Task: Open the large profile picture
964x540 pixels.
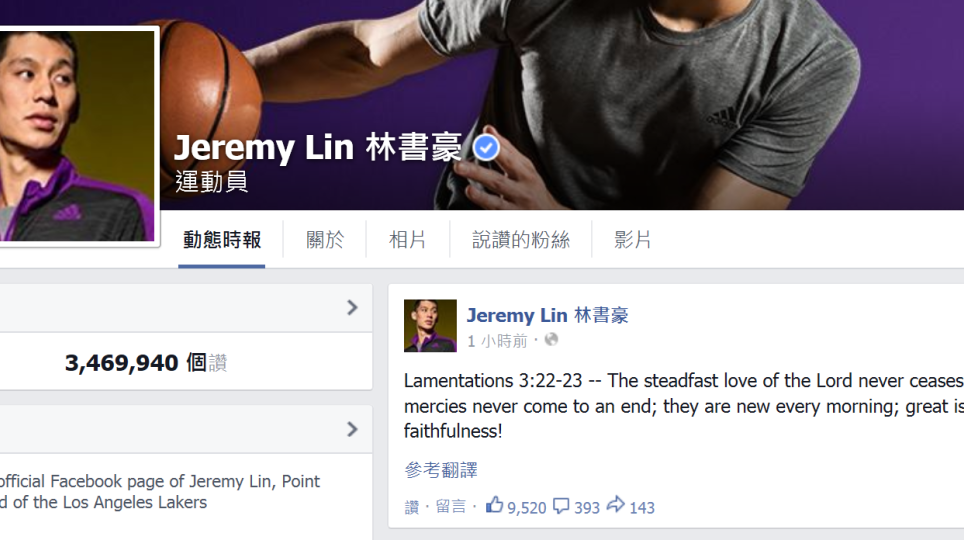Action: (76, 135)
